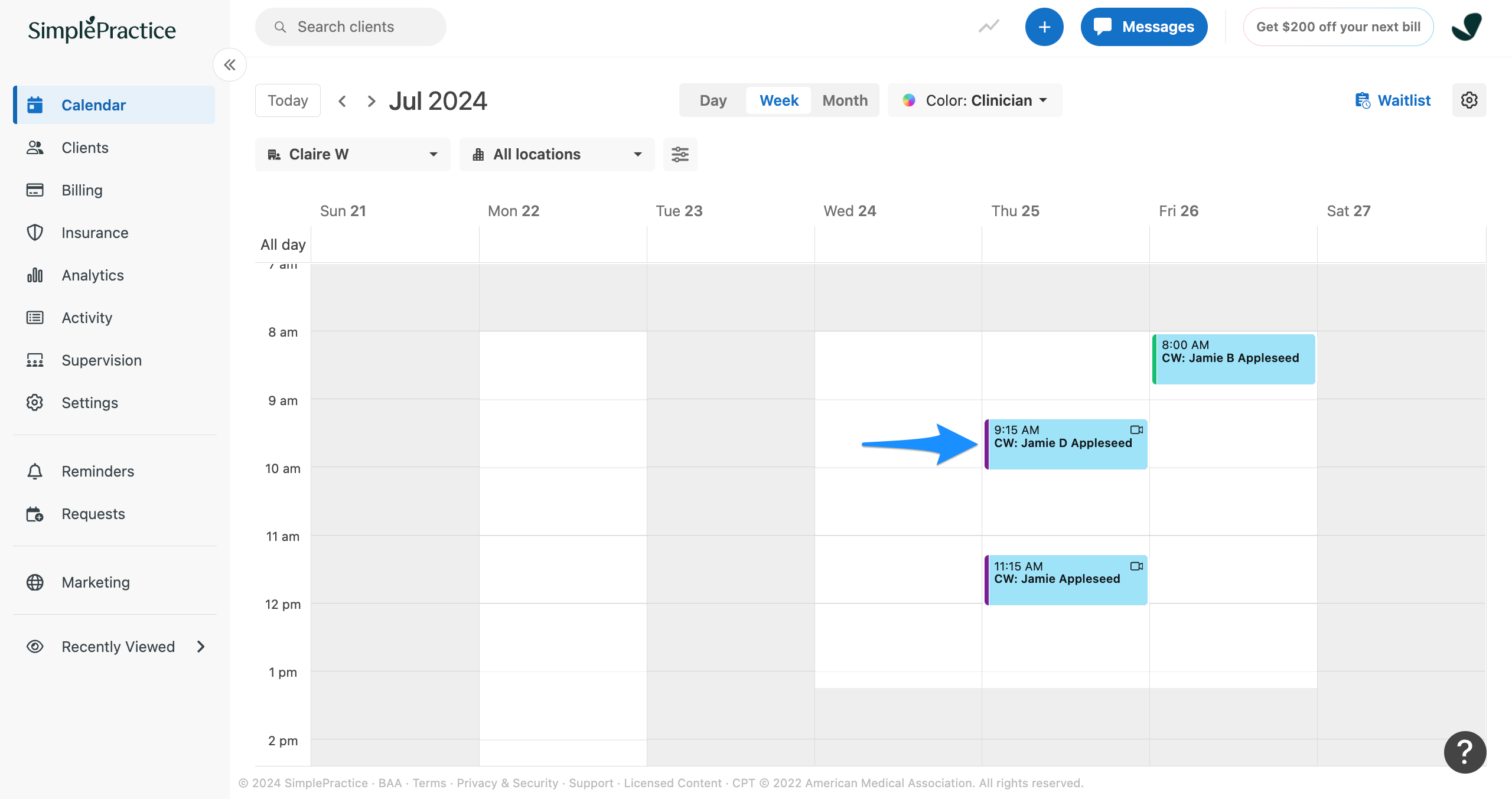The image size is (1512, 799).
Task: Expand the Recently Viewed chevron
Action: (201, 646)
